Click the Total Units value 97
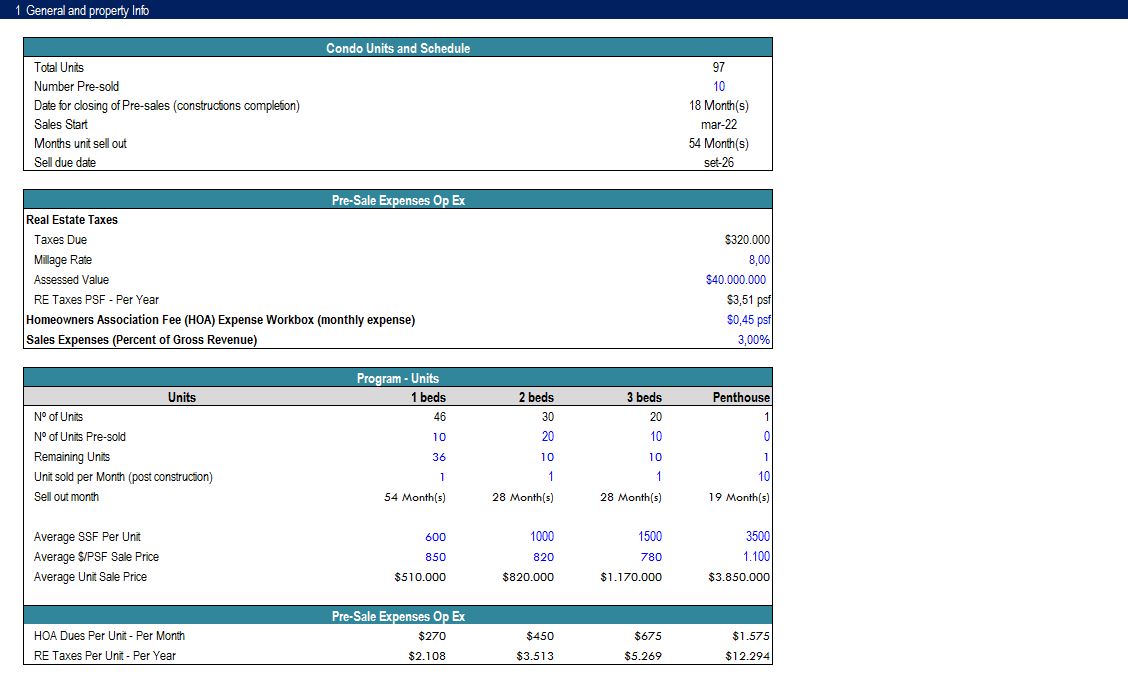Image resolution: width=1128 pixels, height=674 pixels. [x=719, y=68]
